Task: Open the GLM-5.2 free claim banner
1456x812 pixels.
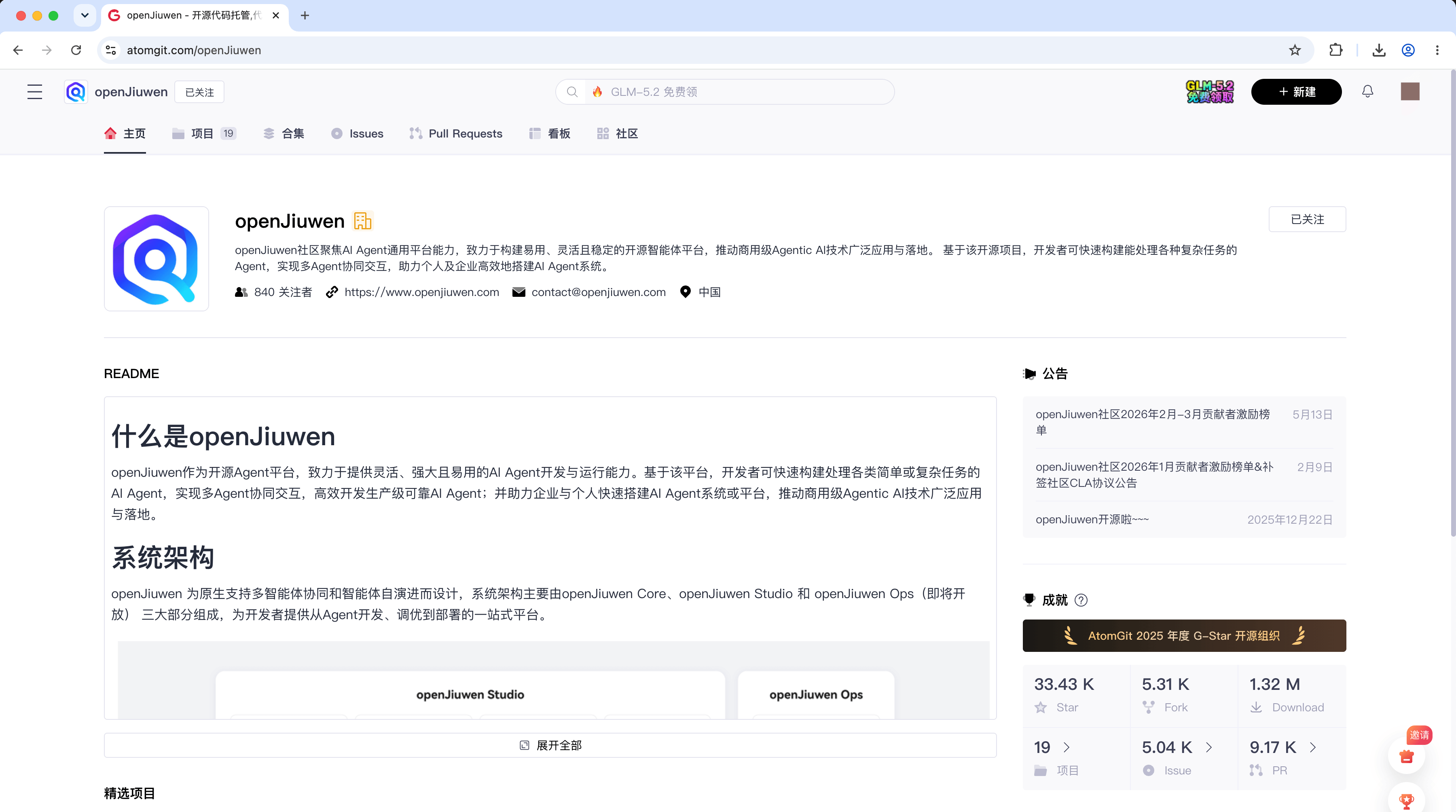Action: [x=1210, y=91]
